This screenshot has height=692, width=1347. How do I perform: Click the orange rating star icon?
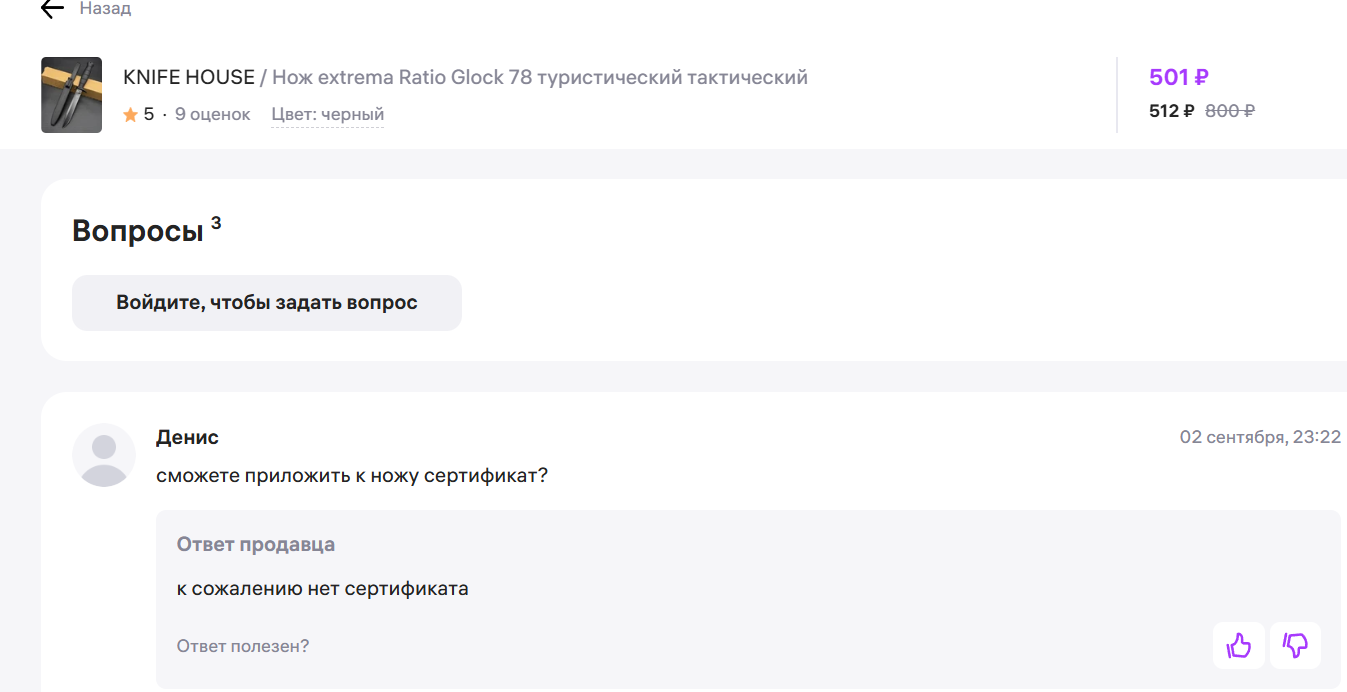click(x=130, y=115)
